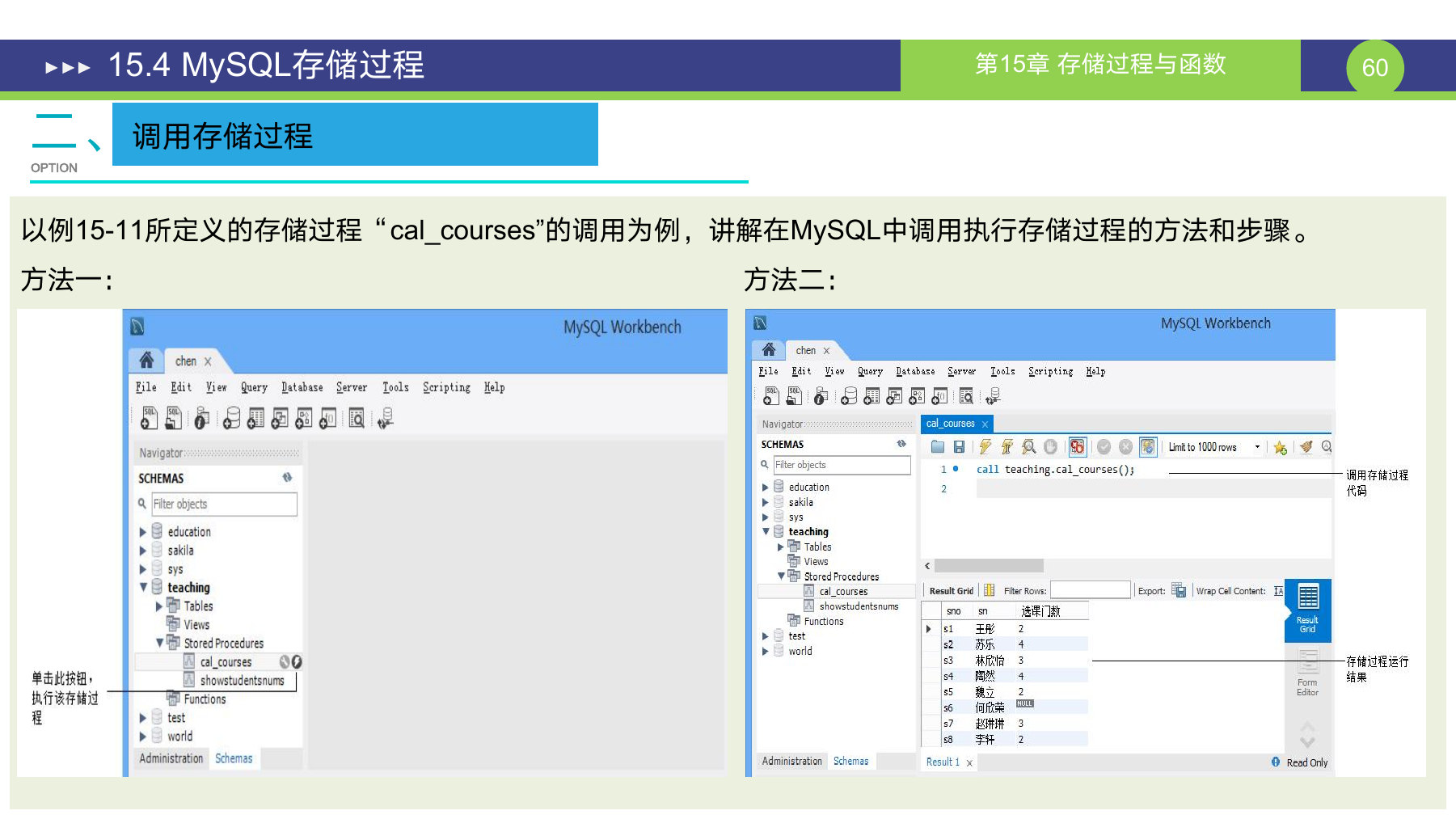Click Create new schema icon in left Workbench window

231,417
